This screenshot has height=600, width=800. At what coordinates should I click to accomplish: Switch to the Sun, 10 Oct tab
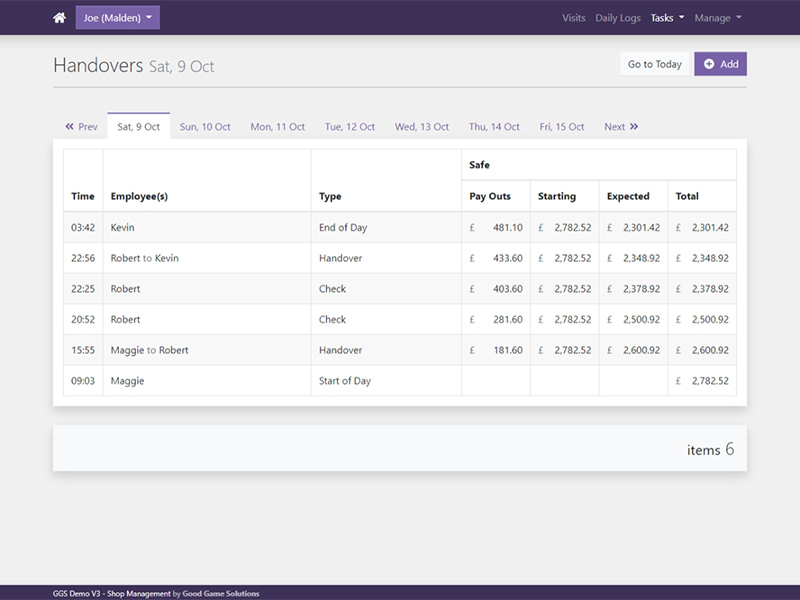pyautogui.click(x=205, y=127)
